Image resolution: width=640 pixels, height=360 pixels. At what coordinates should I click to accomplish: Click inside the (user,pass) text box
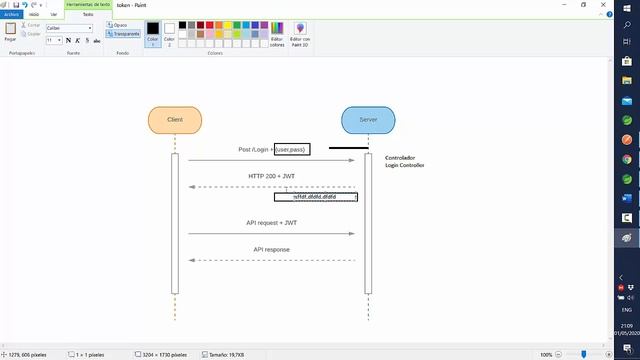click(x=292, y=149)
